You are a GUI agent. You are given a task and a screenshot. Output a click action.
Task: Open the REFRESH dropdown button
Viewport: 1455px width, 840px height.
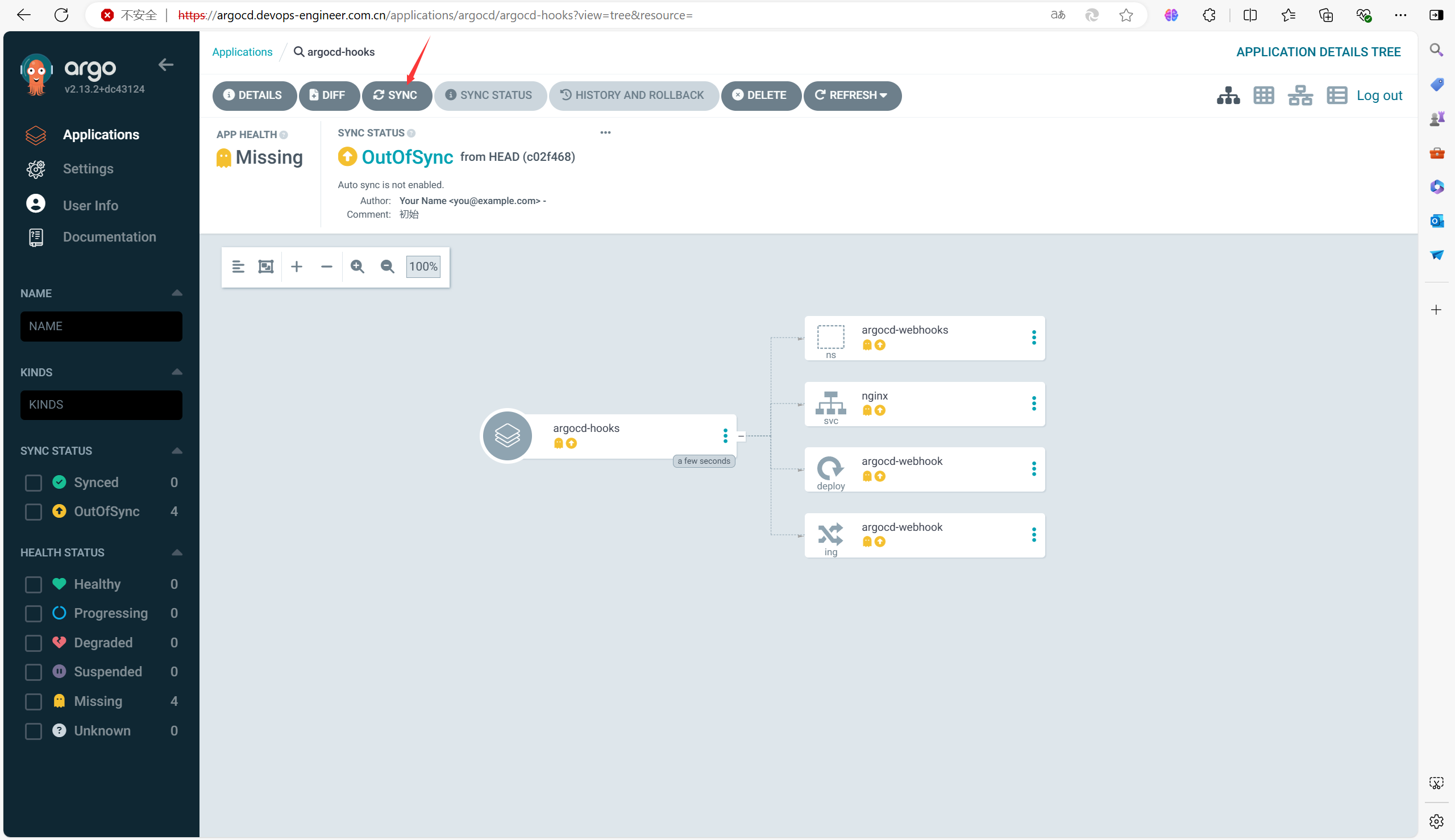[852, 95]
